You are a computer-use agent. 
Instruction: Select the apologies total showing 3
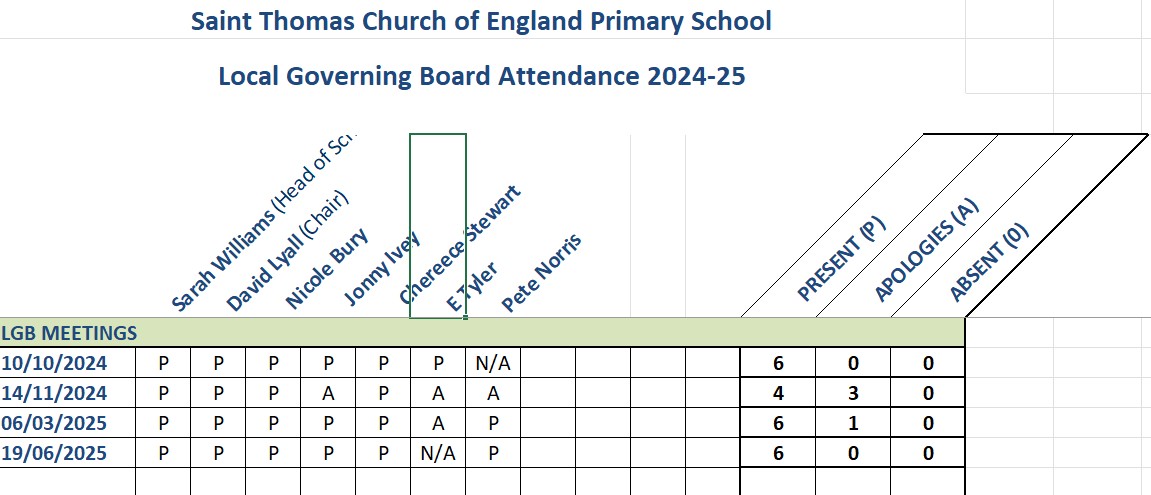pyautogui.click(x=853, y=393)
